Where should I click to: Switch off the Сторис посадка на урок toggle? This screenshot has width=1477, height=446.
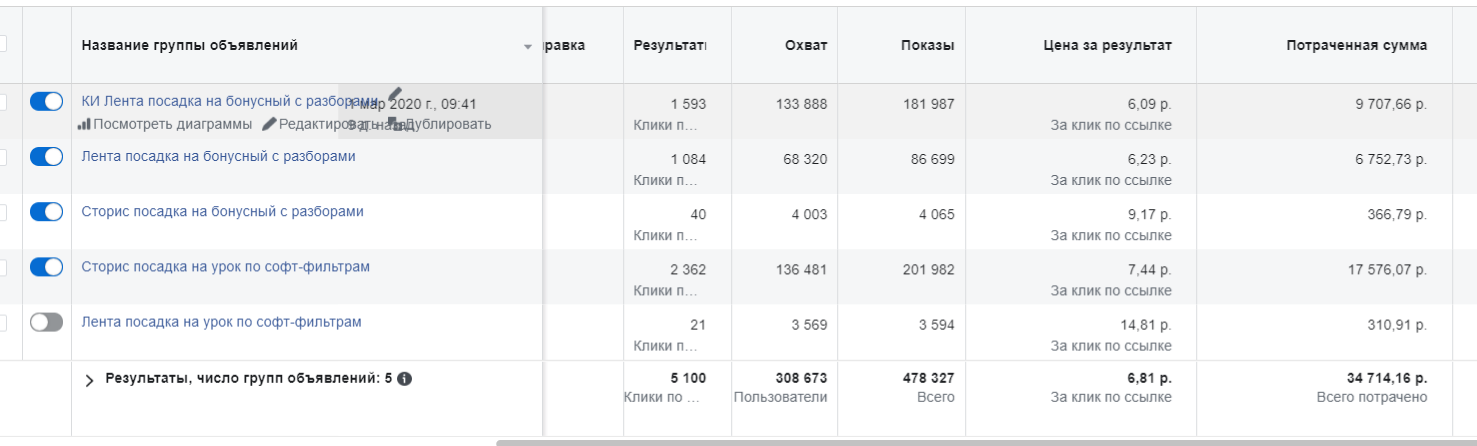pyautogui.click(x=47, y=267)
